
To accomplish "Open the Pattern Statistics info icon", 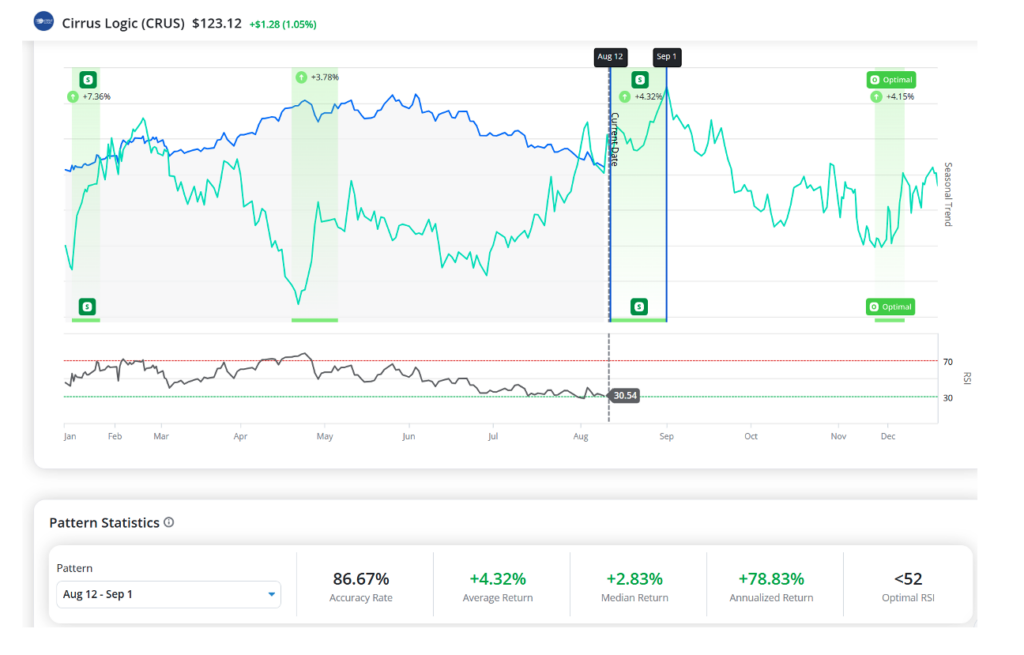I will (x=169, y=522).
